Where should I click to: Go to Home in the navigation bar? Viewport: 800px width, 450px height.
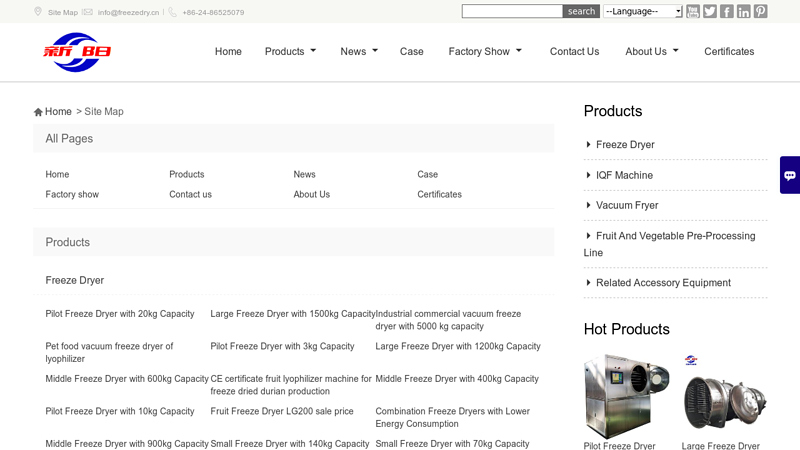point(228,52)
